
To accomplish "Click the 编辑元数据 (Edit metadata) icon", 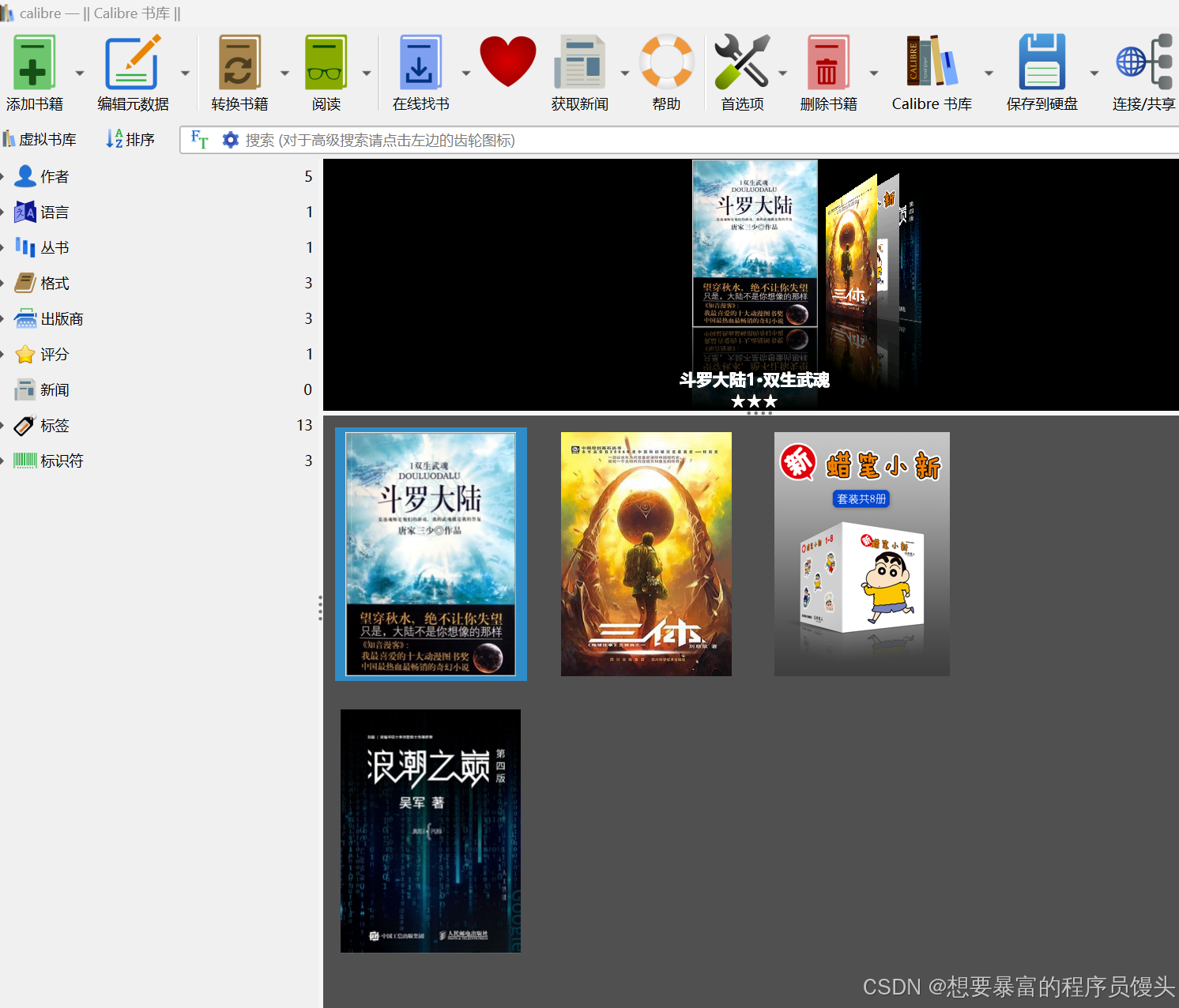I will pyautogui.click(x=134, y=62).
